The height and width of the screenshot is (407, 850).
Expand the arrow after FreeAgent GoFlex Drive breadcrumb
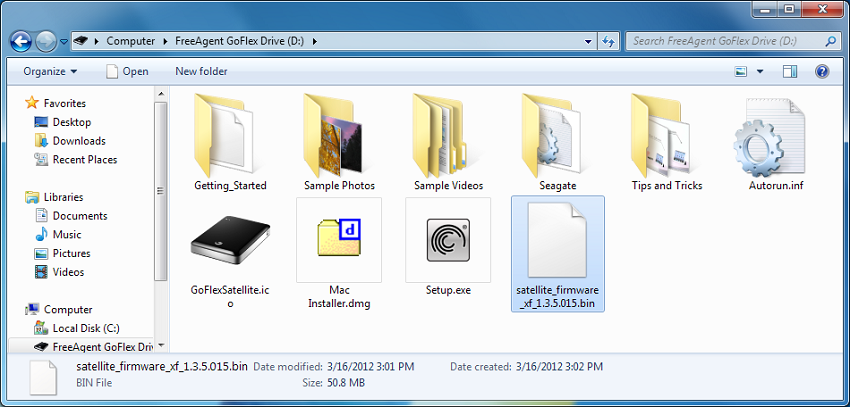pyautogui.click(x=315, y=41)
